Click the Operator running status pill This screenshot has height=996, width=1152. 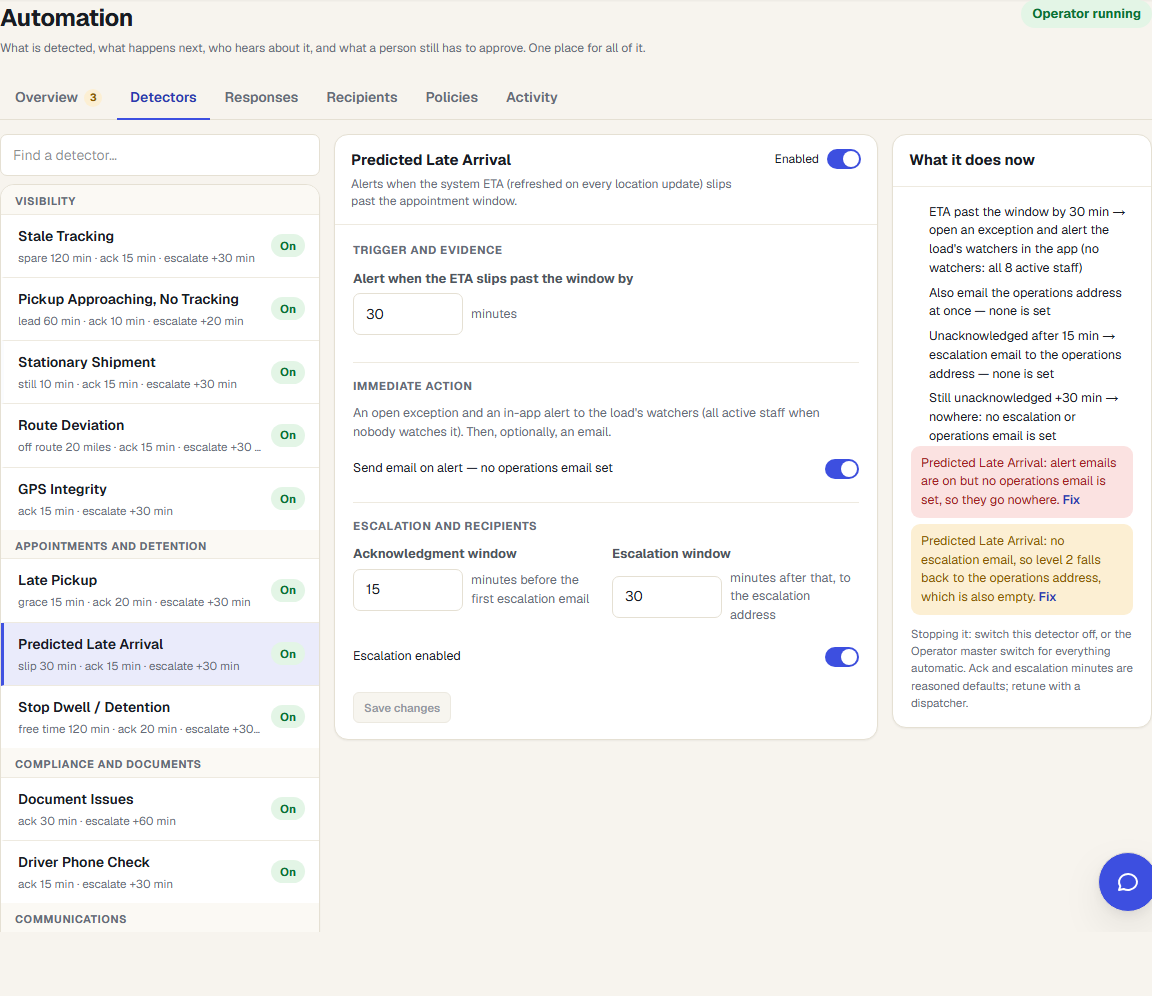1086,13
